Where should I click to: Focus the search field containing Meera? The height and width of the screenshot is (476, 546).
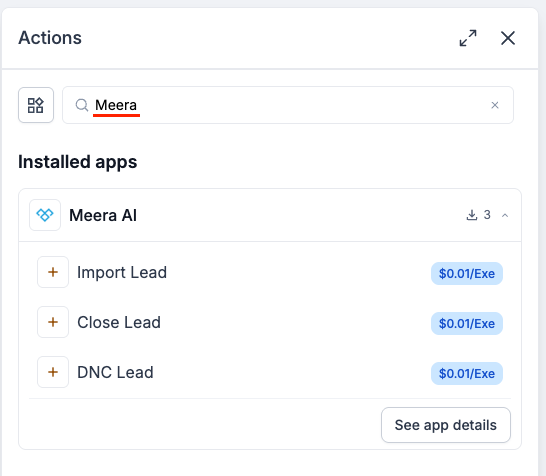288,105
